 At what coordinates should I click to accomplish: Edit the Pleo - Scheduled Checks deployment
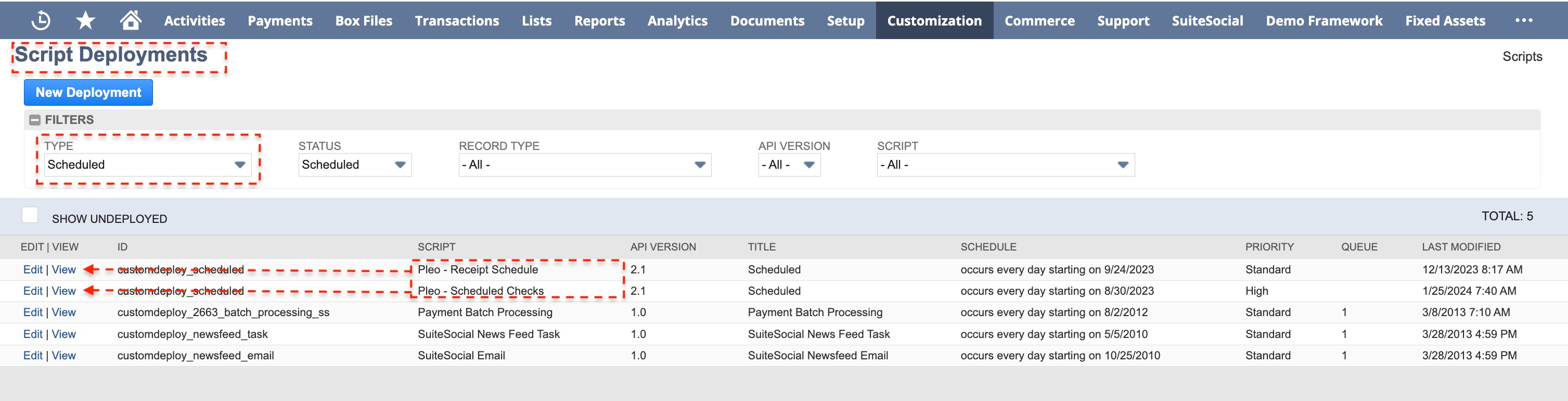click(33, 291)
